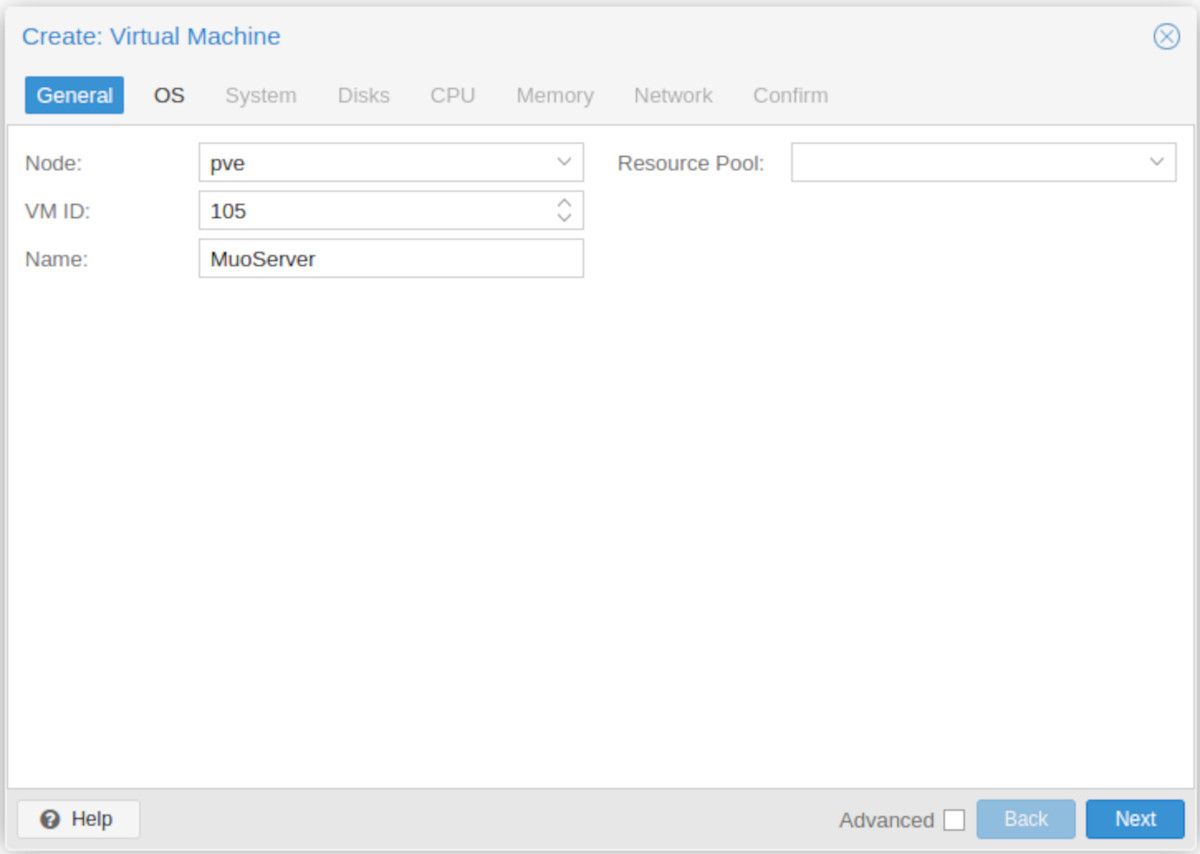Open the Memory configuration tab
Image resolution: width=1200 pixels, height=854 pixels.
(554, 95)
